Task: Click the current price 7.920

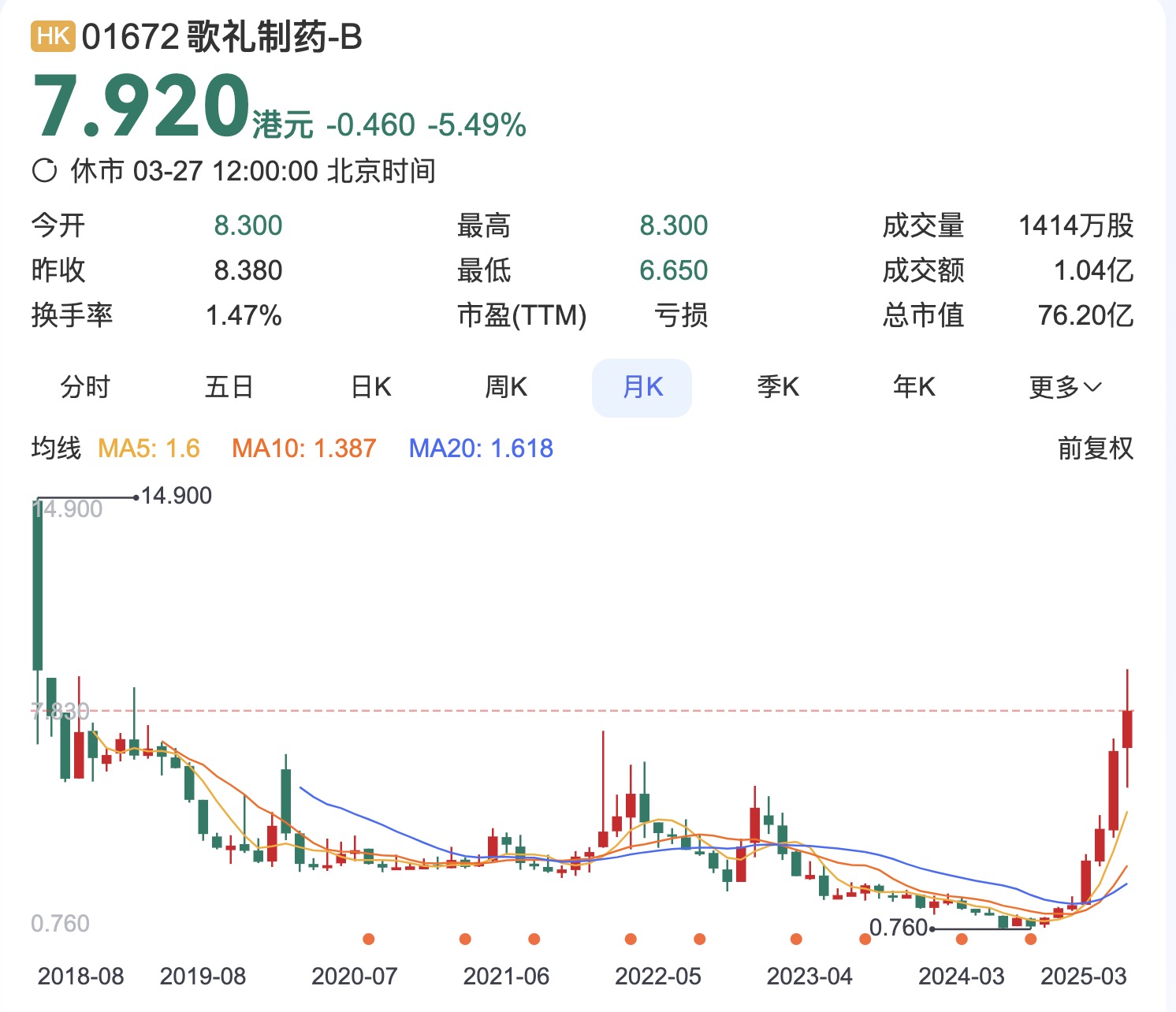Action: 141,106
